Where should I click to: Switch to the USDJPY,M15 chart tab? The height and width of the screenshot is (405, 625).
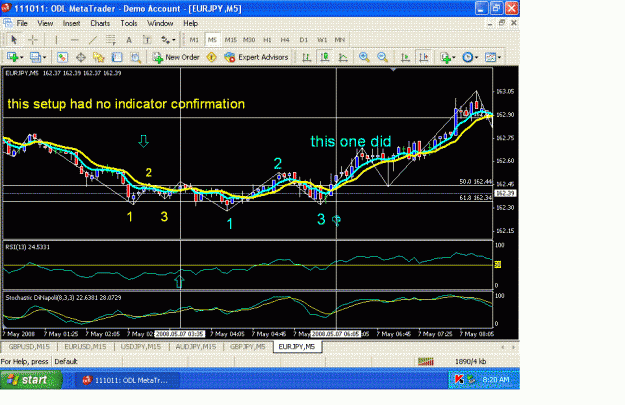click(141, 347)
